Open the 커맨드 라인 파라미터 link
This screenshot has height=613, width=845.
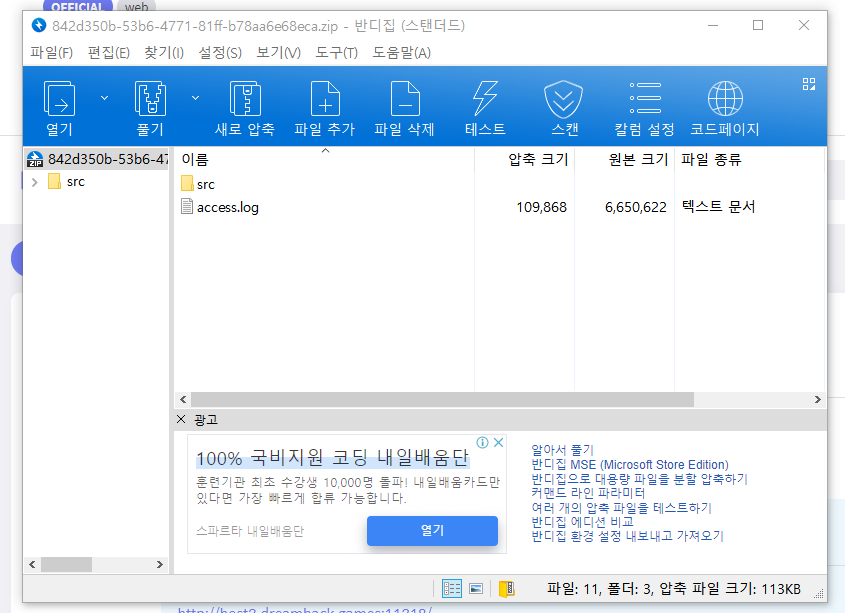tap(588, 493)
